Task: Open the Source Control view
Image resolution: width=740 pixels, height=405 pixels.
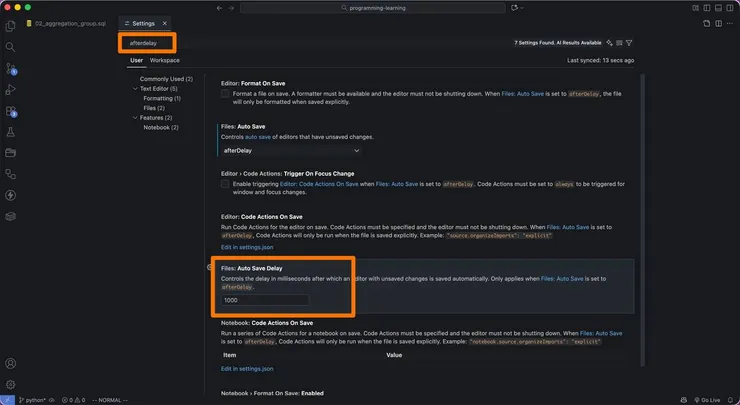Action: 10,68
